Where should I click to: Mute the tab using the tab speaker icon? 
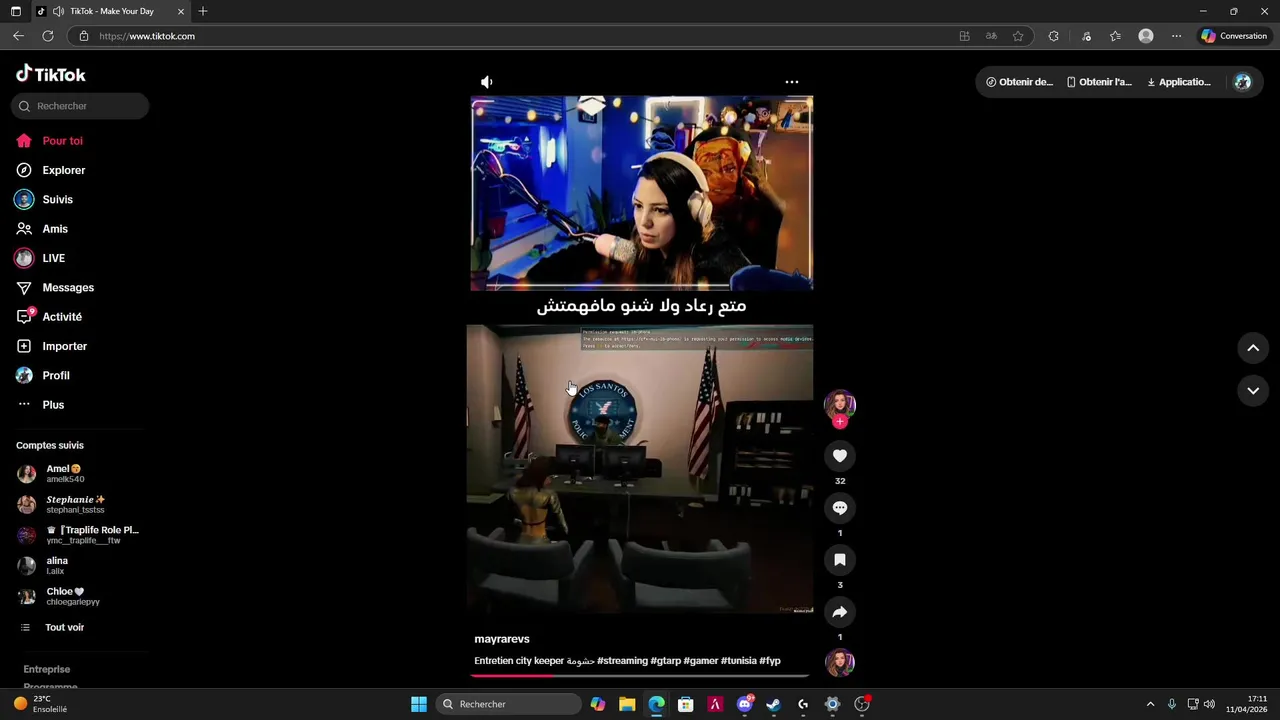[59, 11]
